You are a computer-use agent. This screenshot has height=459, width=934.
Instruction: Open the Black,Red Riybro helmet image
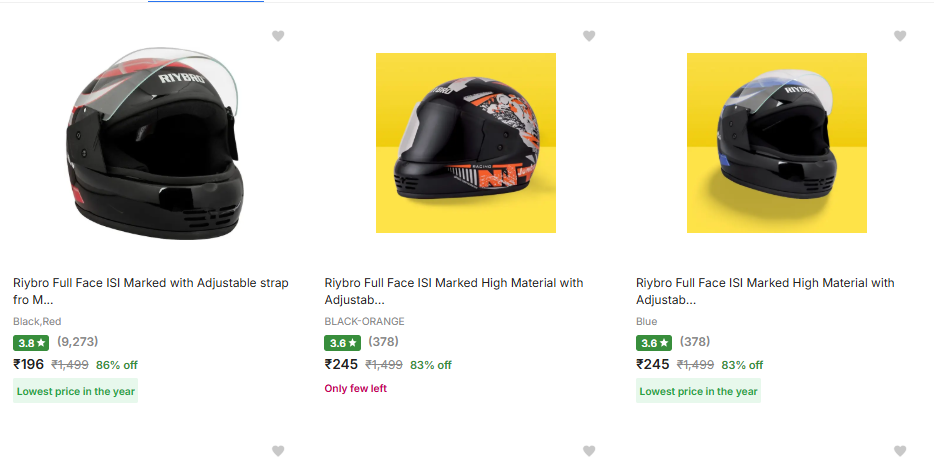click(x=155, y=142)
